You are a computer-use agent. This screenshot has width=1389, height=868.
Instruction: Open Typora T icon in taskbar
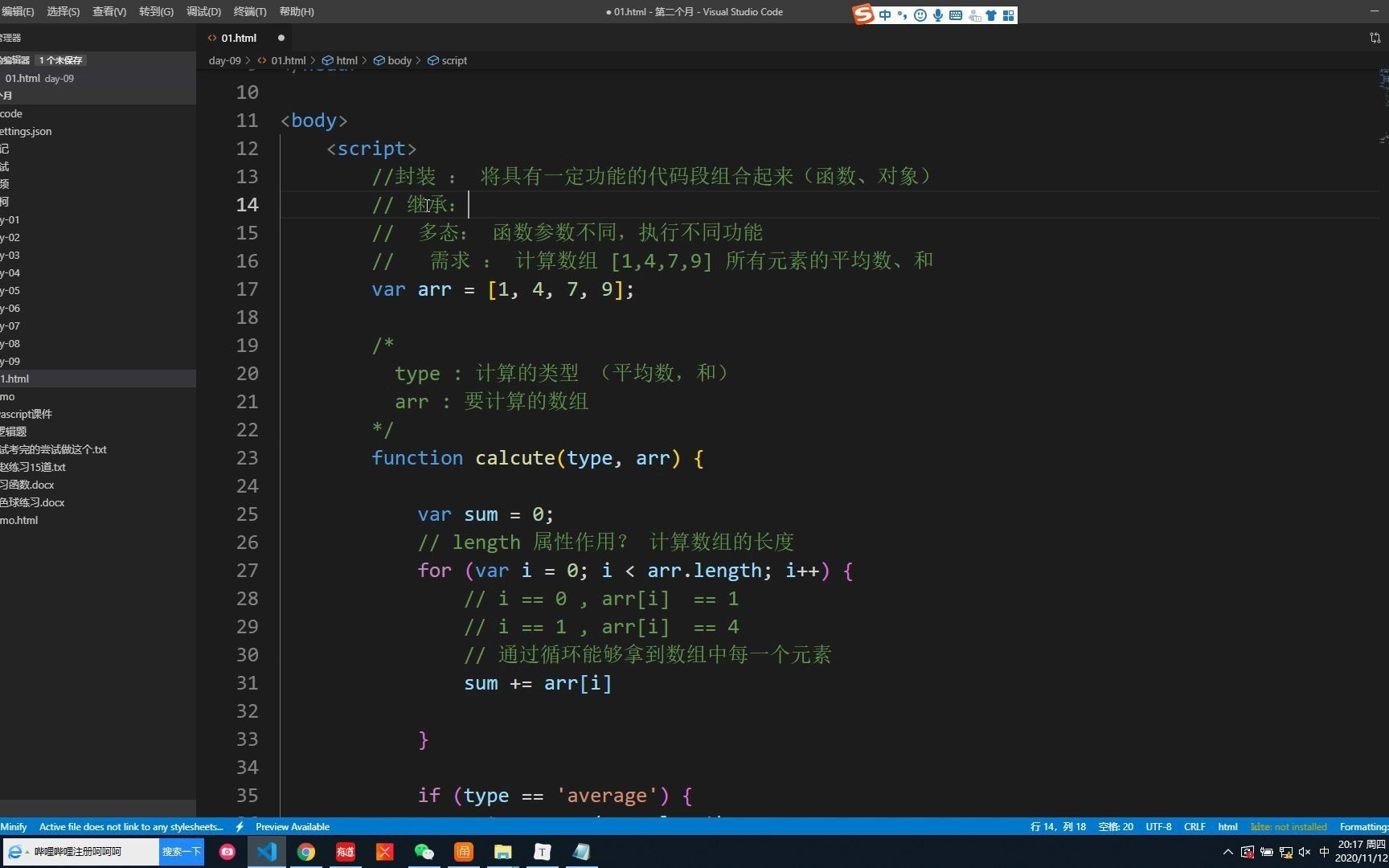(543, 852)
